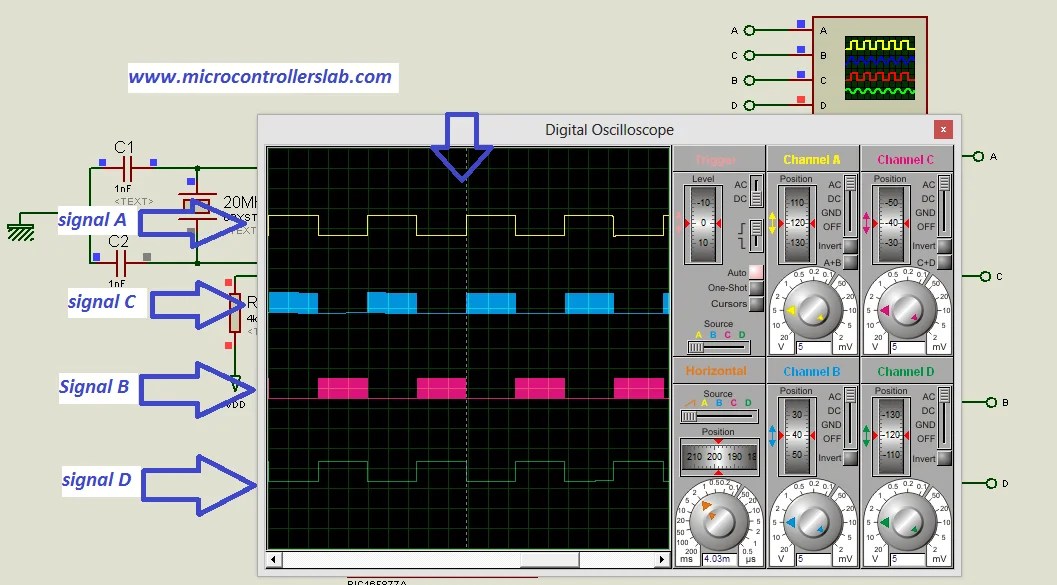
Task: Click the yellow Channel A position arrow icon
Action: tap(773, 223)
